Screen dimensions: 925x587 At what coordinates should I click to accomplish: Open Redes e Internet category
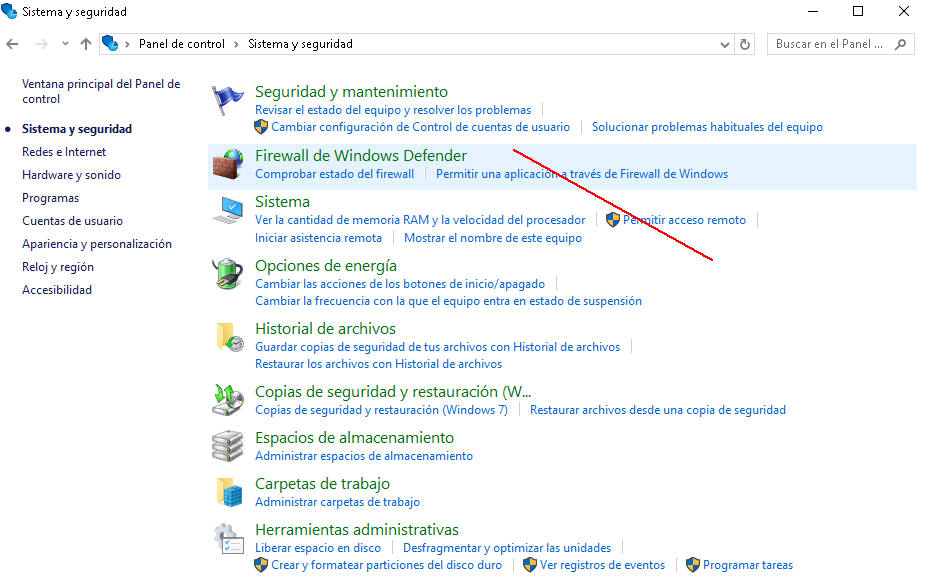(64, 152)
